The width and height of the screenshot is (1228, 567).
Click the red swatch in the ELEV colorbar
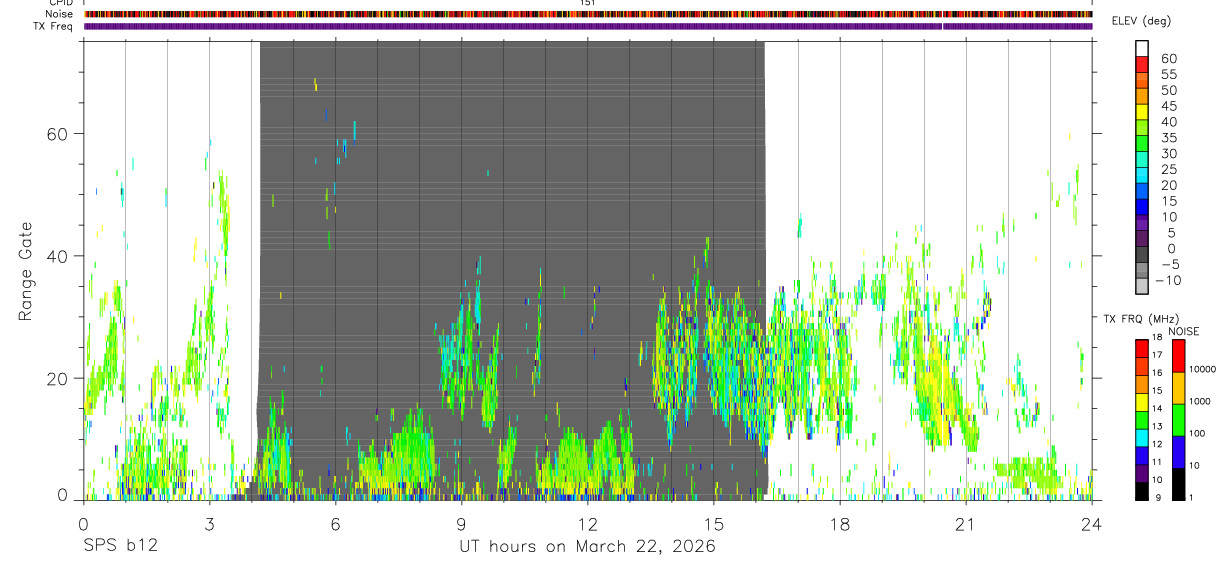click(x=1142, y=64)
